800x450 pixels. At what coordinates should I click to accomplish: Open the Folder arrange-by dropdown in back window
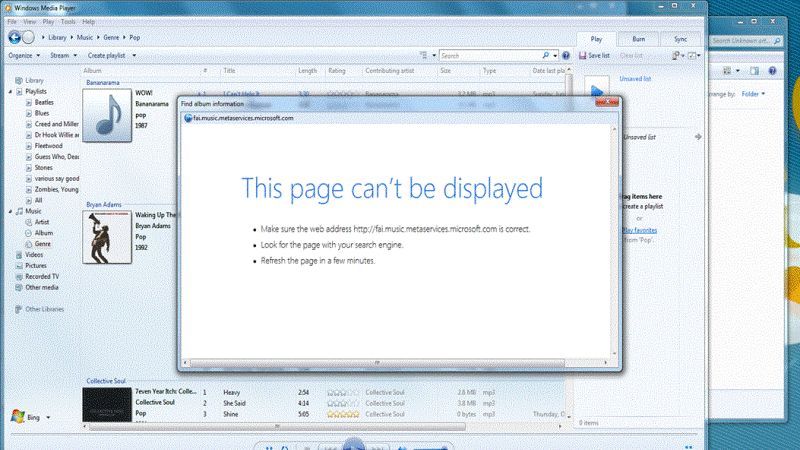click(x=753, y=94)
